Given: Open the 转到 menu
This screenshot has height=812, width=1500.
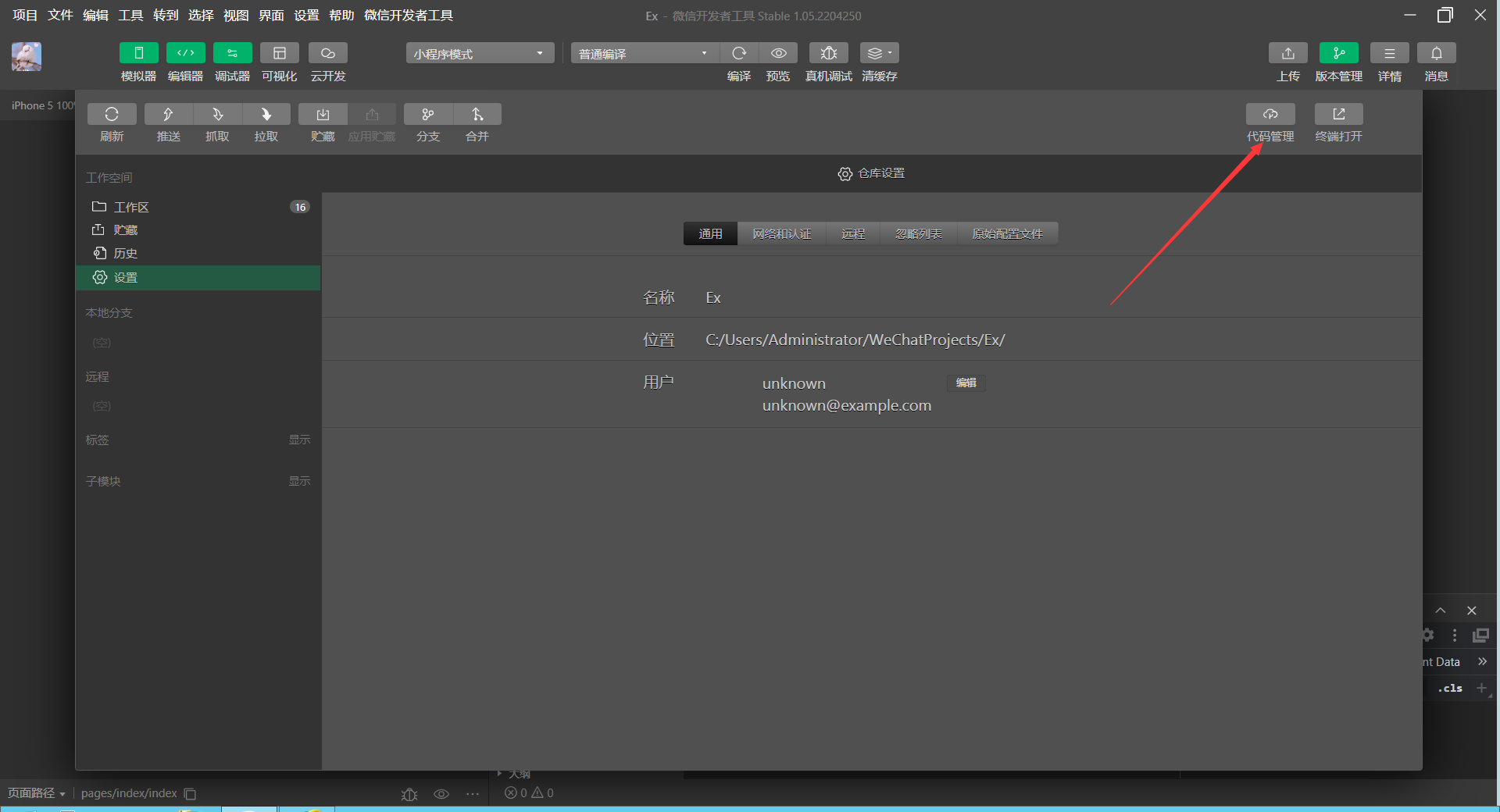Looking at the screenshot, I should [x=166, y=15].
